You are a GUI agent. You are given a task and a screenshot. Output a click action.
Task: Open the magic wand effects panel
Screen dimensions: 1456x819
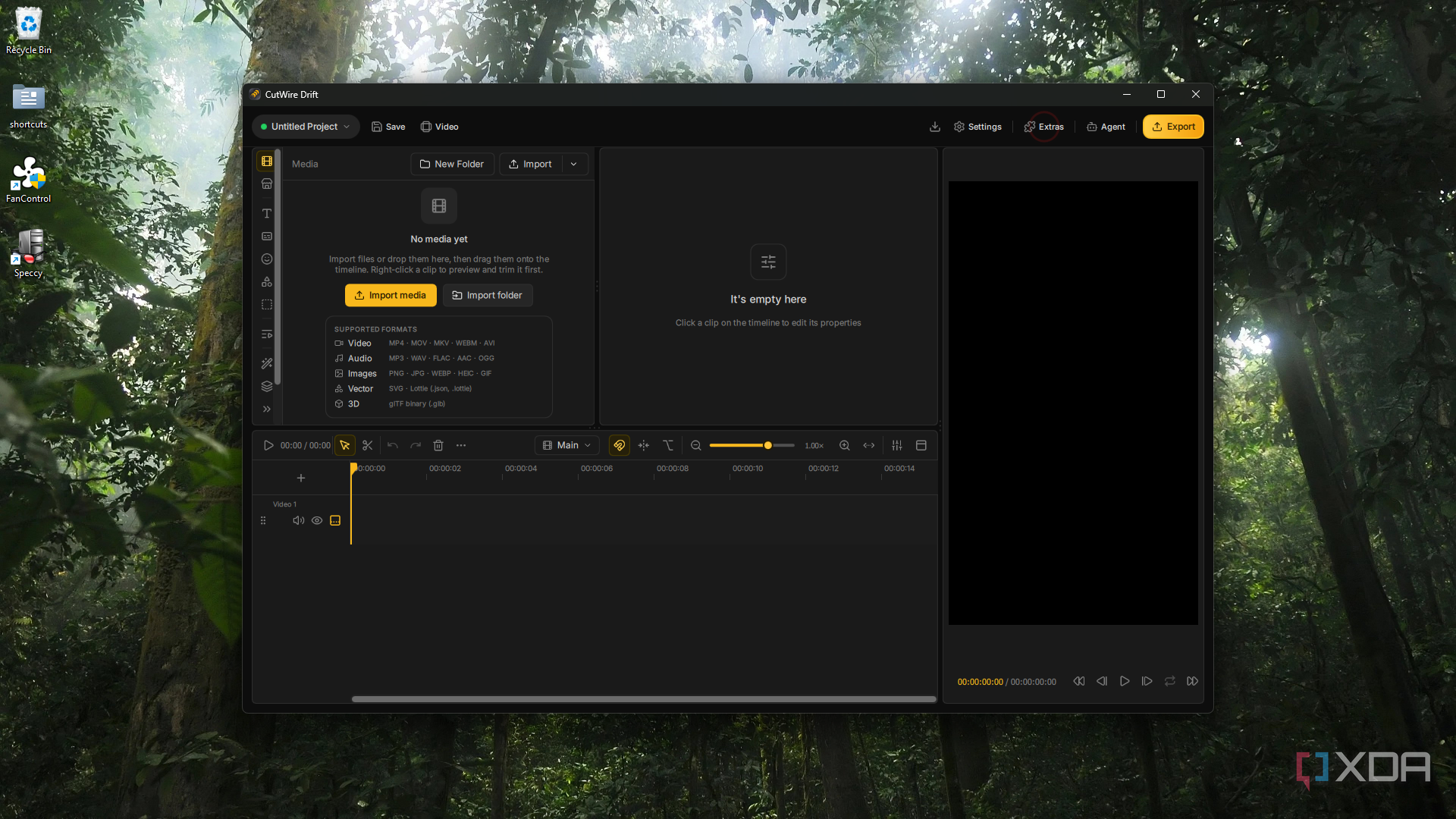[267, 363]
